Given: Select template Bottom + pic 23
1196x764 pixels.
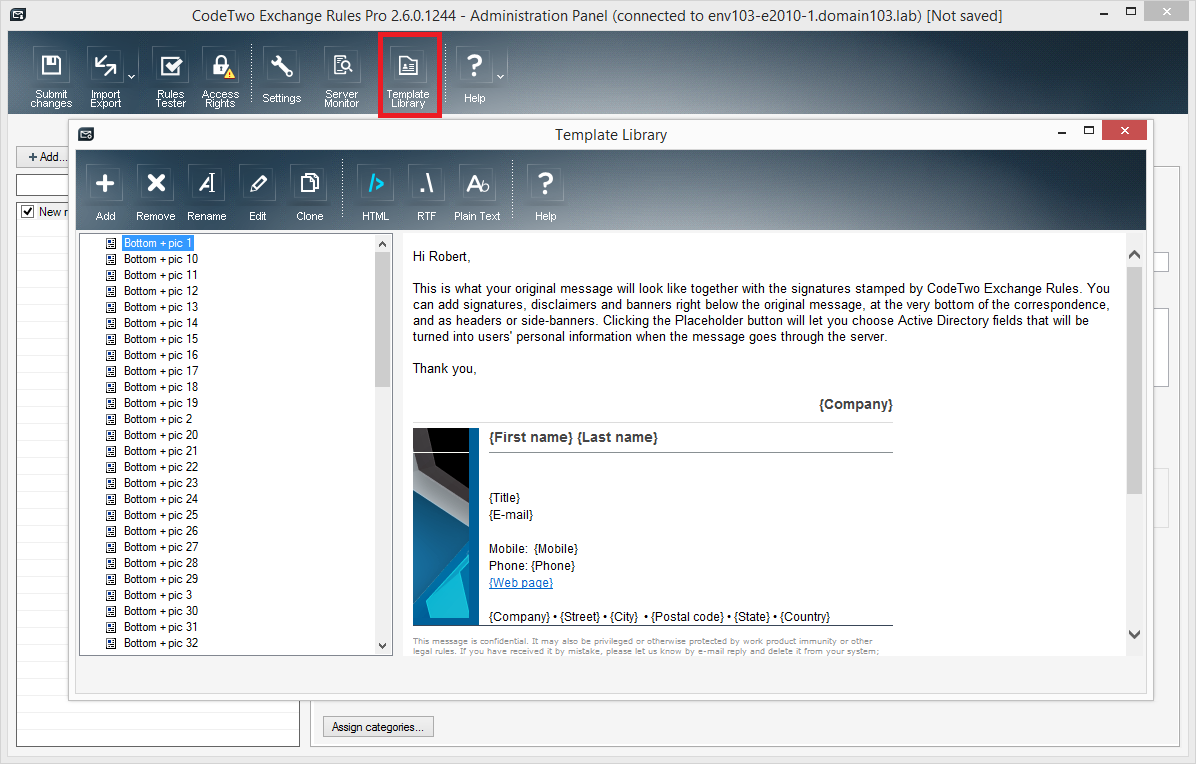Looking at the screenshot, I should tap(161, 483).
